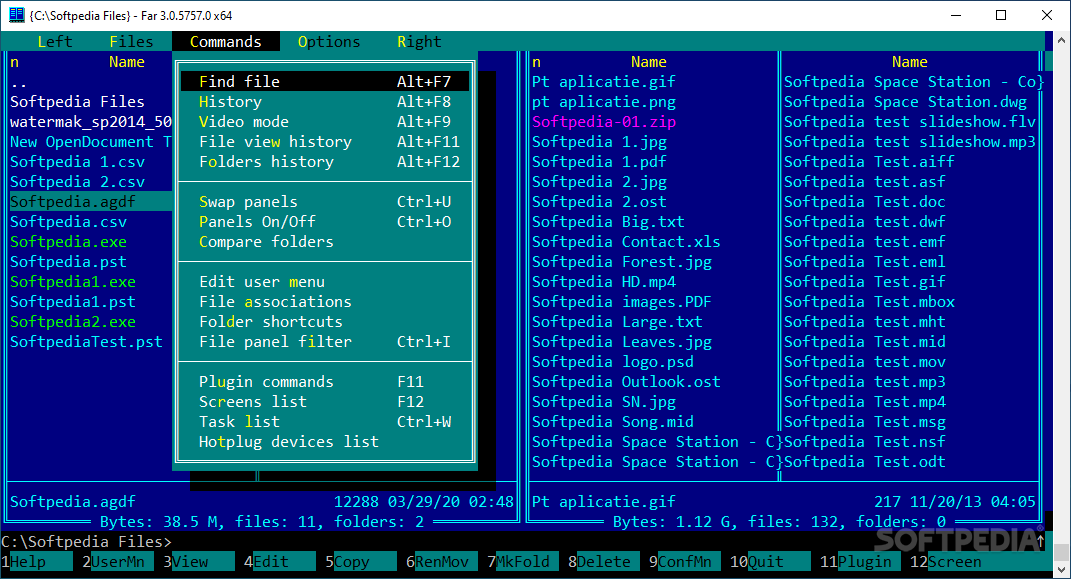1071x579 pixels.
Task: Select Softpedia test.mp3 in right panel
Action: (x=865, y=382)
